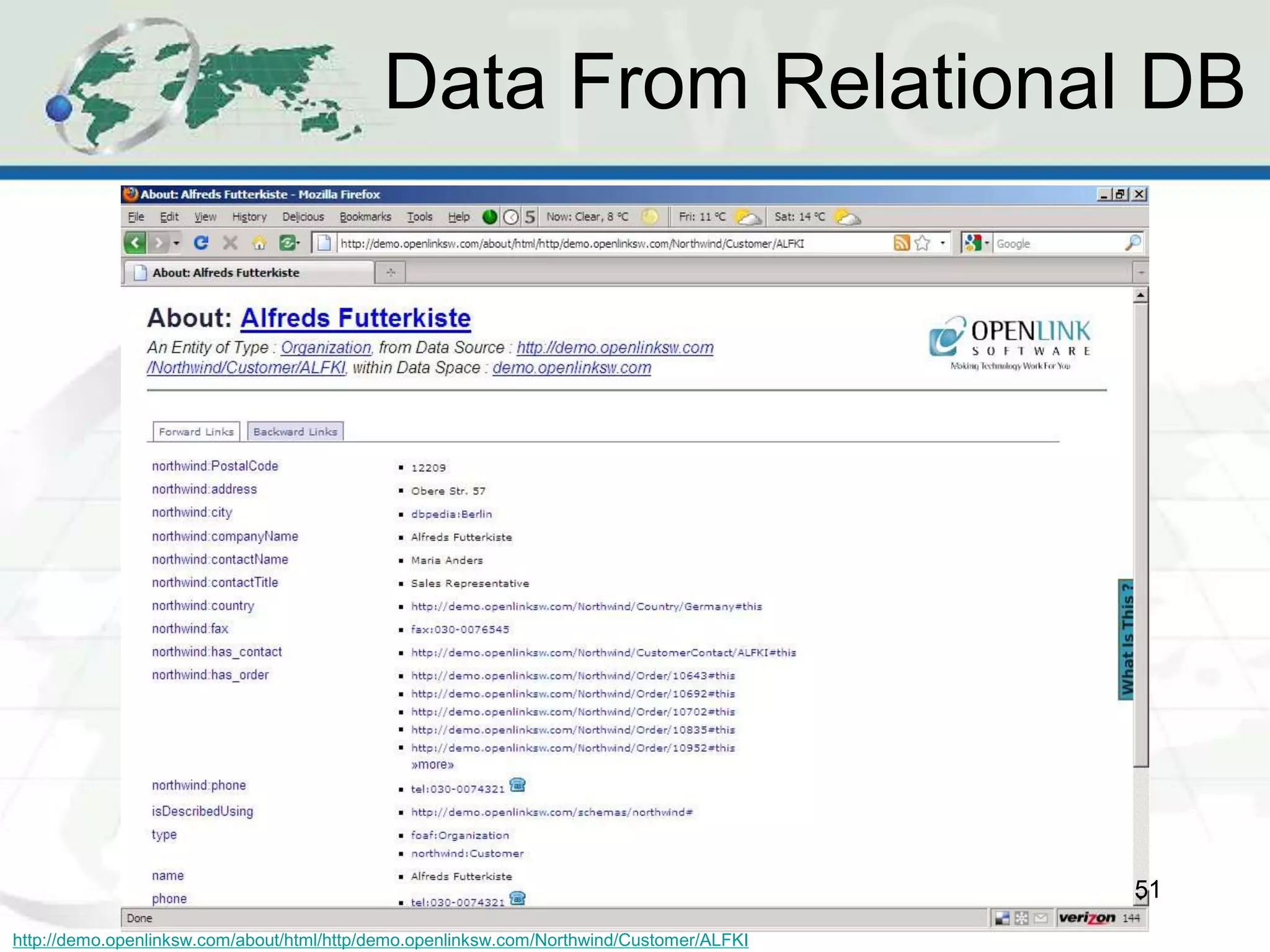Screen dimensions: 1270x952
Task: Open the dbpedia:Berlin link
Action: (x=451, y=514)
